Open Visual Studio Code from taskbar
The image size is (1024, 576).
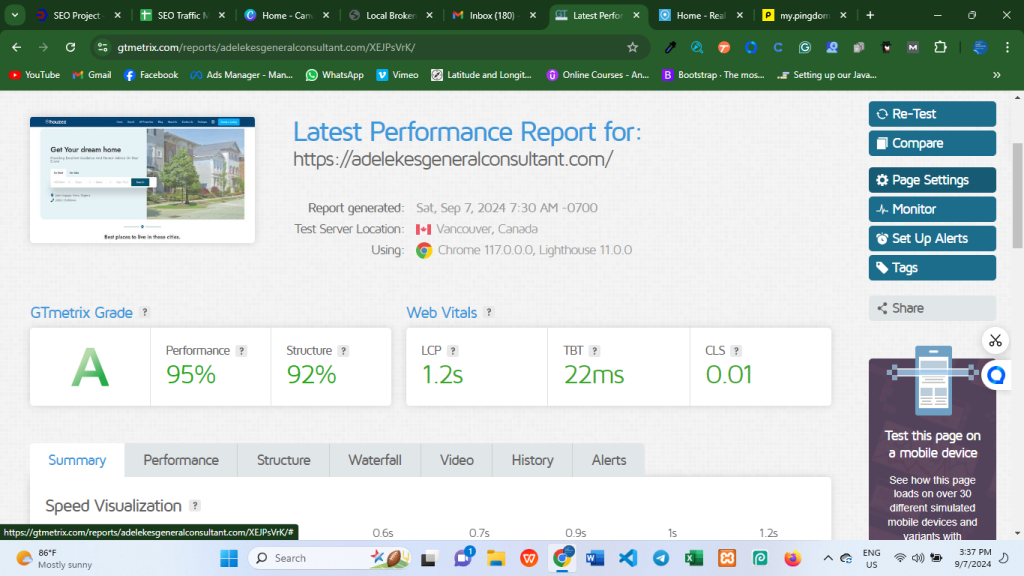pos(628,558)
